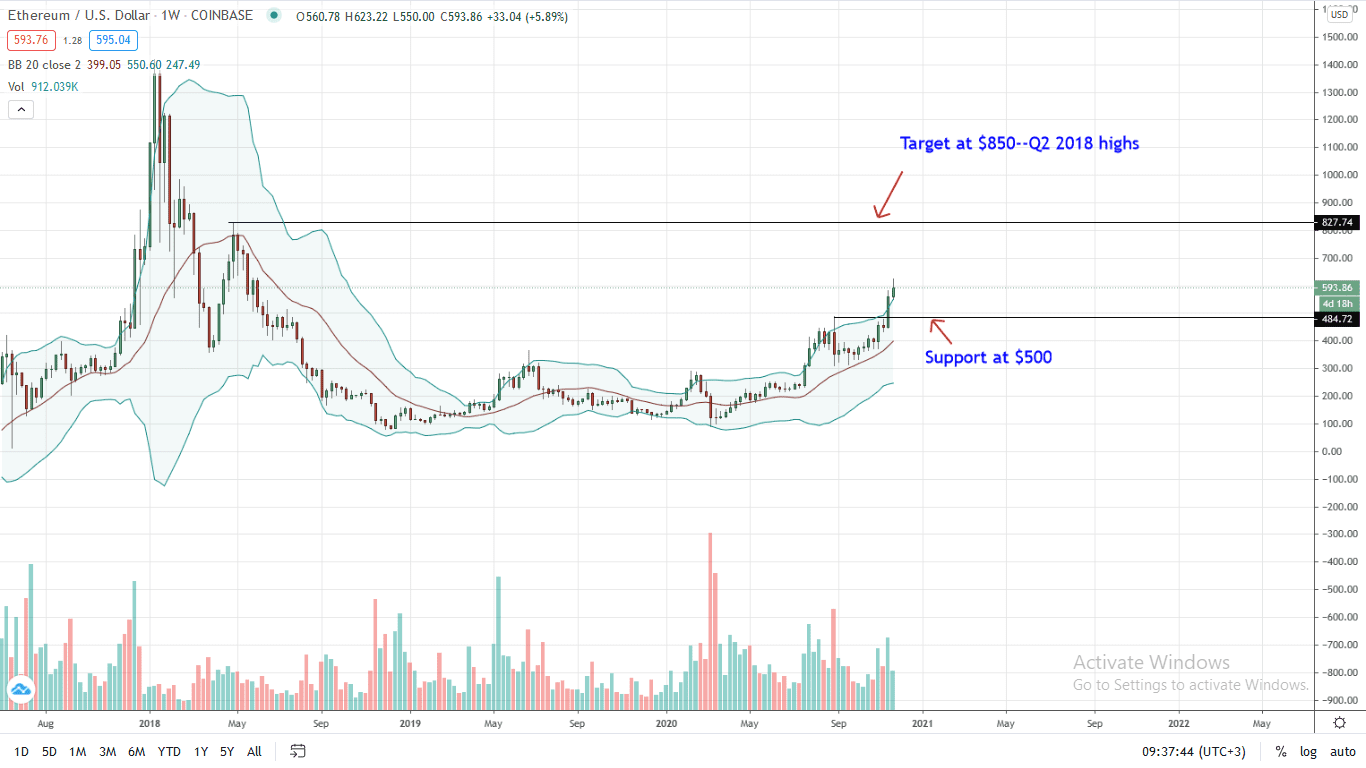Set range to 5Y
1366x768 pixels.
coord(227,751)
